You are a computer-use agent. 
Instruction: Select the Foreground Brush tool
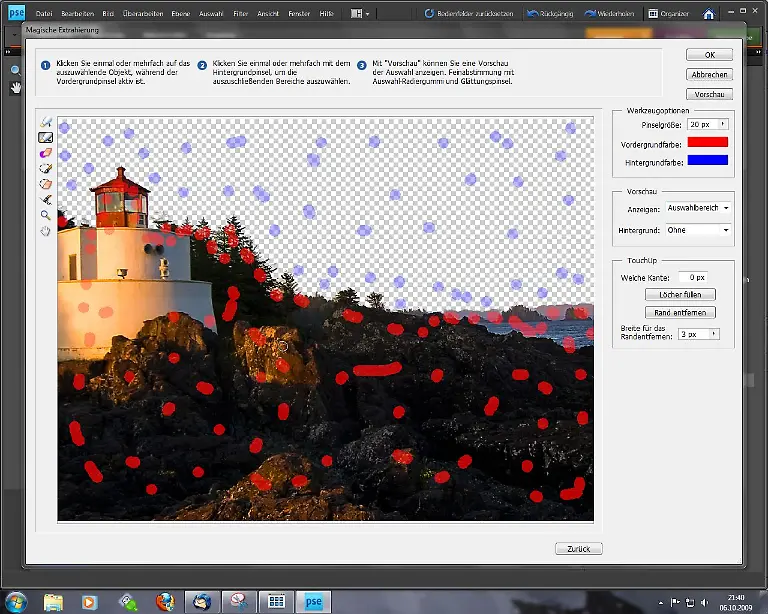[45, 122]
